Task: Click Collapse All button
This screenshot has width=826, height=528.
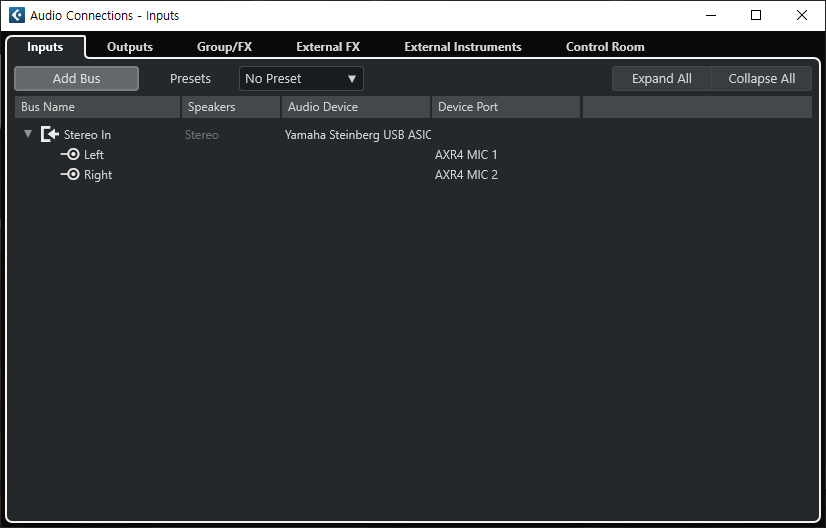Action: pyautogui.click(x=762, y=79)
